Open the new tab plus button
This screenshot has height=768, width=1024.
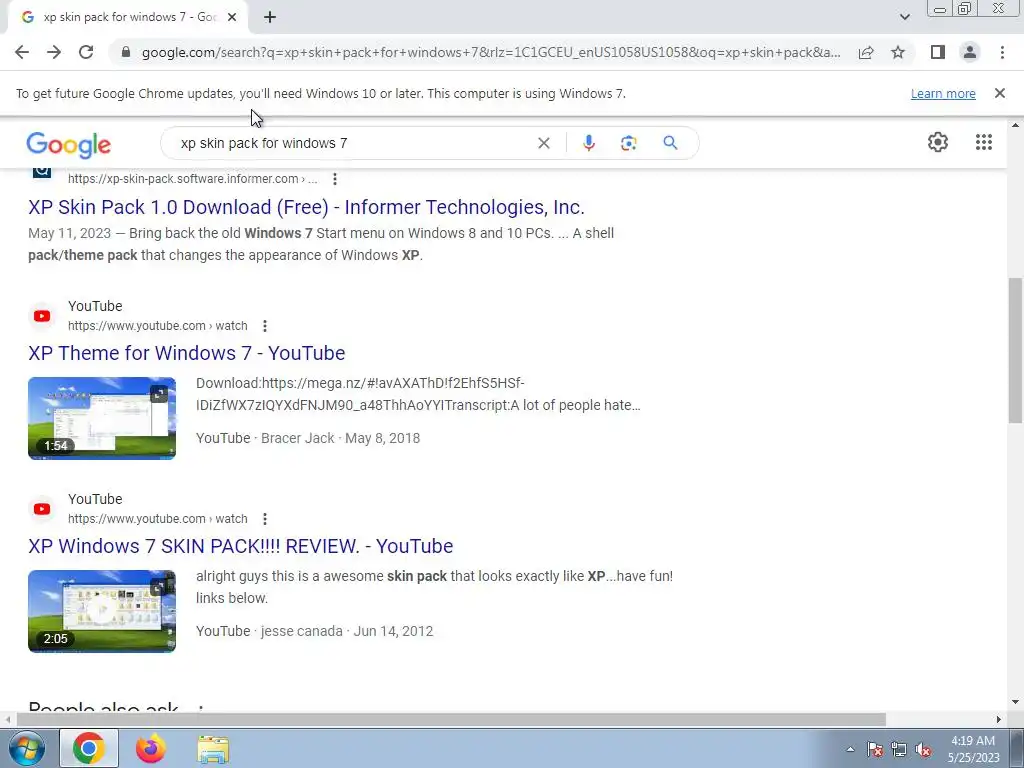[270, 17]
